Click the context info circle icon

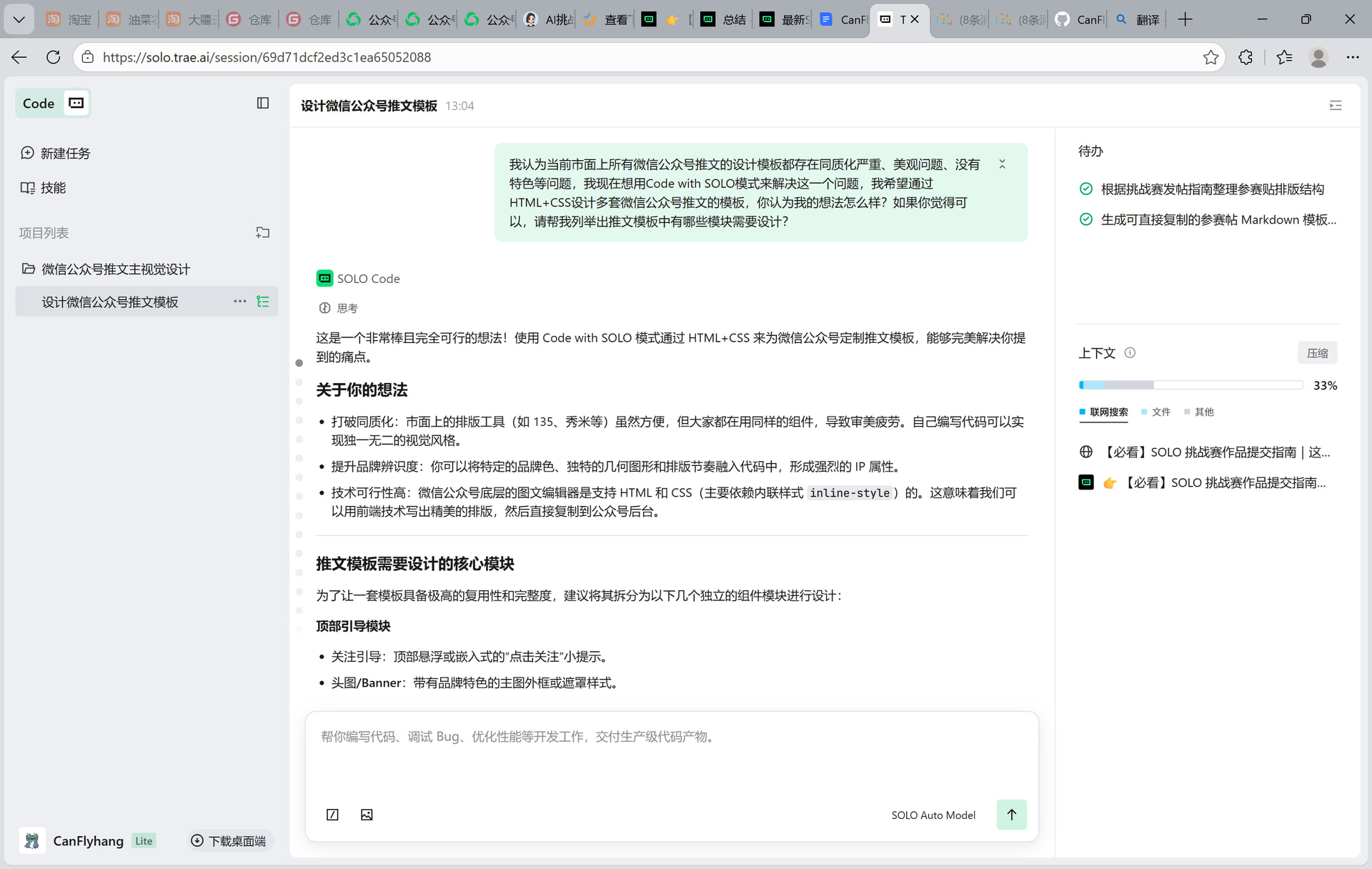[x=1130, y=352]
